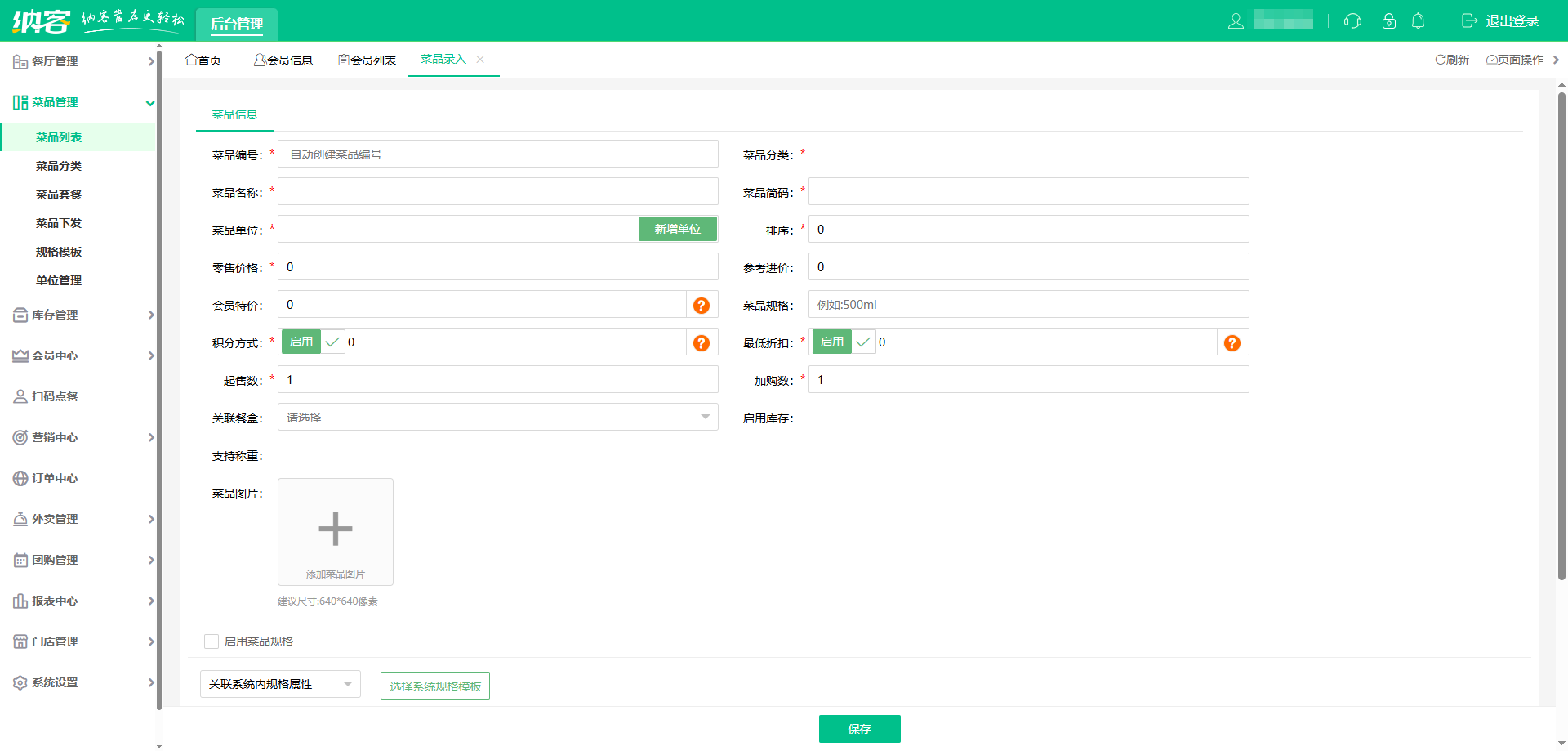The height and width of the screenshot is (751, 1568).
Task: Click help icon beside 会员特价 field
Action: 701,306
